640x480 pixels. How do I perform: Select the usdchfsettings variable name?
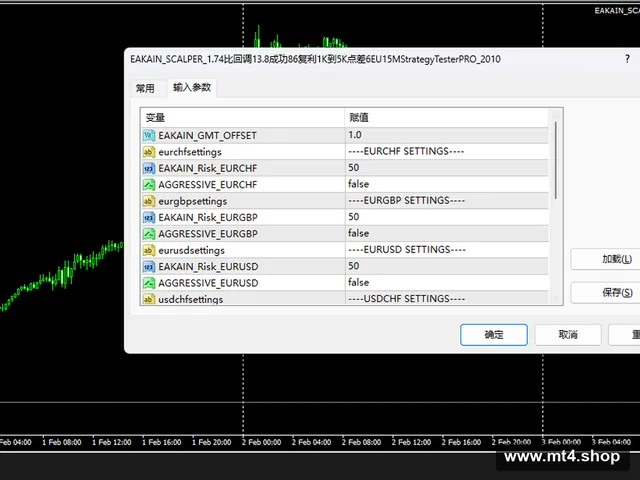click(191, 299)
